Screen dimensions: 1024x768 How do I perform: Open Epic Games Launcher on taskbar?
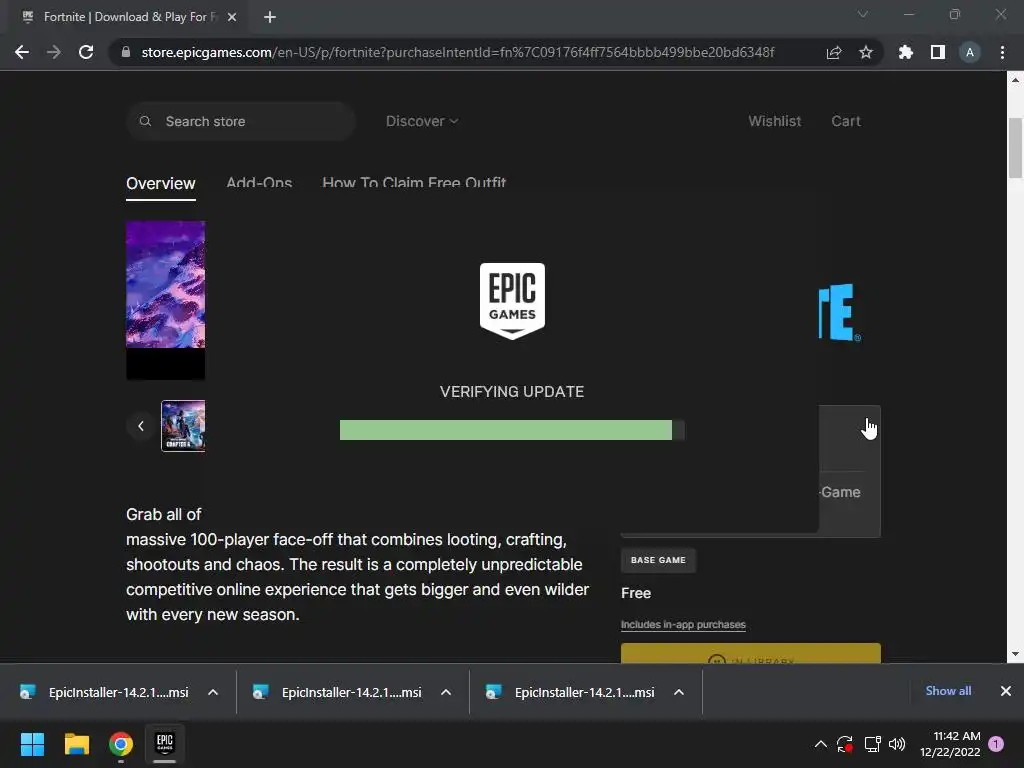point(165,744)
